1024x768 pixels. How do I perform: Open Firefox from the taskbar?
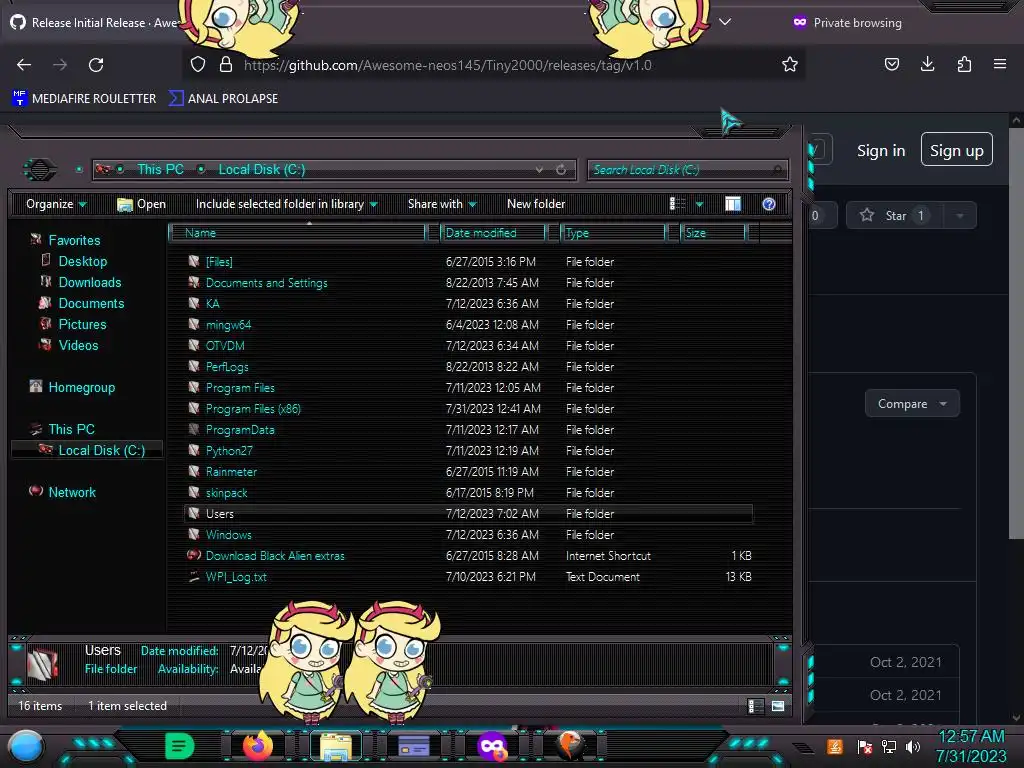pos(258,745)
